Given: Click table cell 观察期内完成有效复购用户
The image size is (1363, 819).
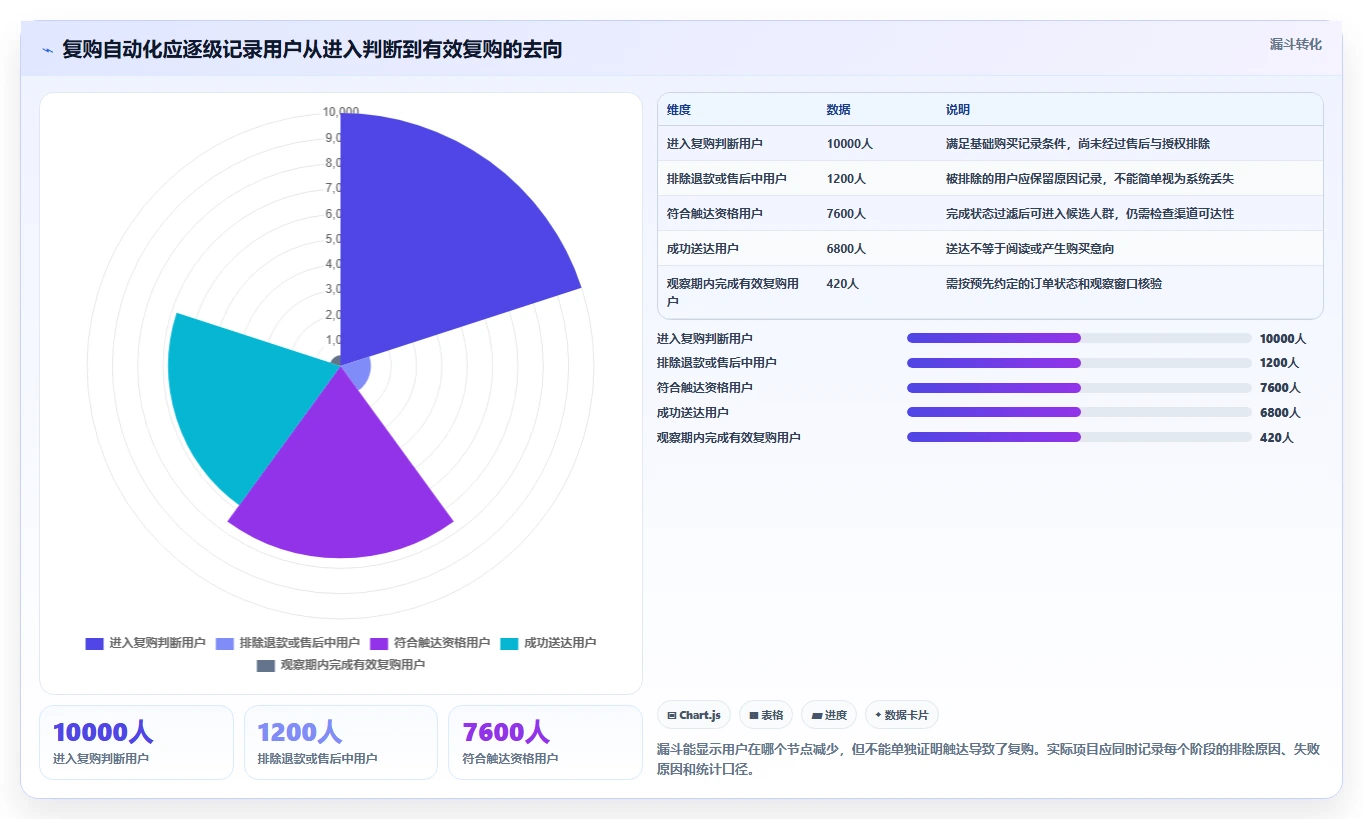Looking at the screenshot, I should pyautogui.click(x=733, y=292).
